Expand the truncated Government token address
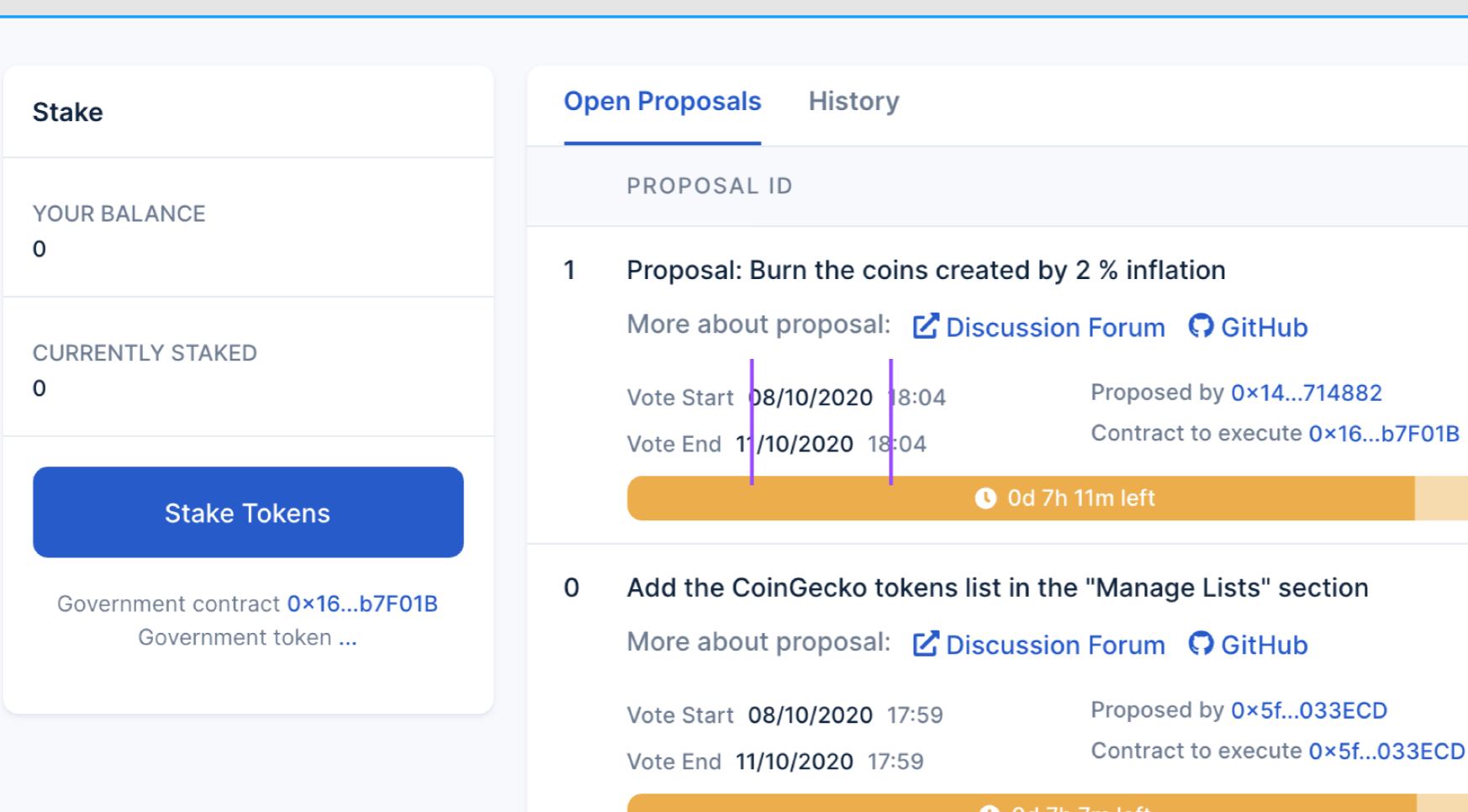Screen dimensions: 1468x812 pyautogui.click(x=347, y=637)
